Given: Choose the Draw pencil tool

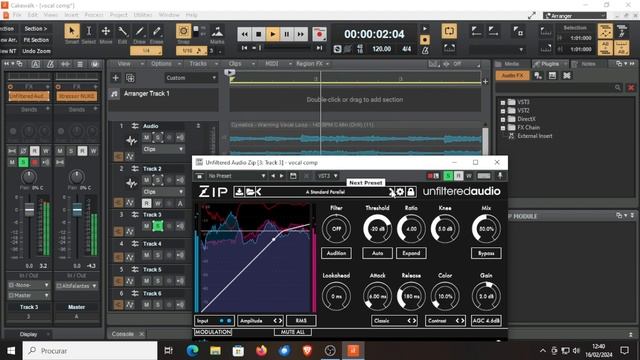Looking at the screenshot, I should click(140, 31).
